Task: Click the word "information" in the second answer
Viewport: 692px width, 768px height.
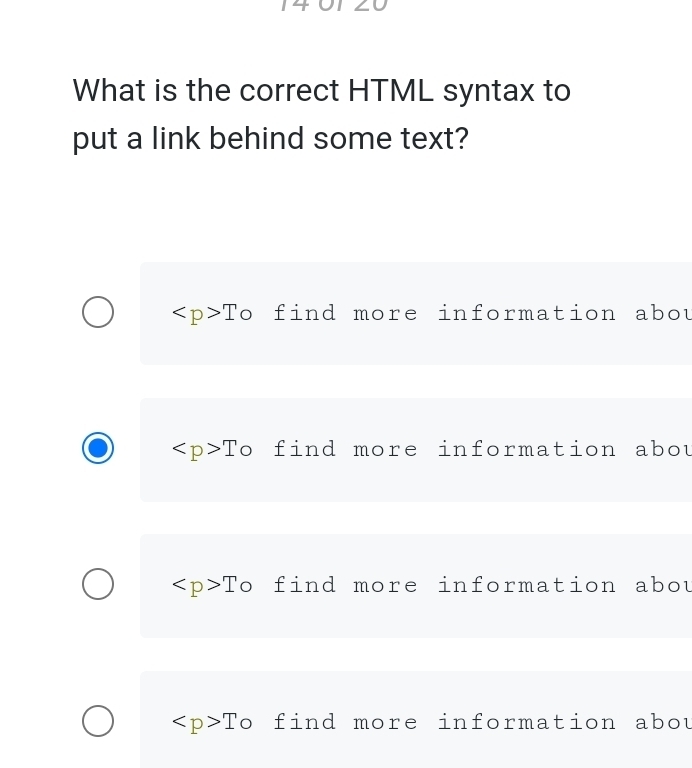Action: point(526,449)
